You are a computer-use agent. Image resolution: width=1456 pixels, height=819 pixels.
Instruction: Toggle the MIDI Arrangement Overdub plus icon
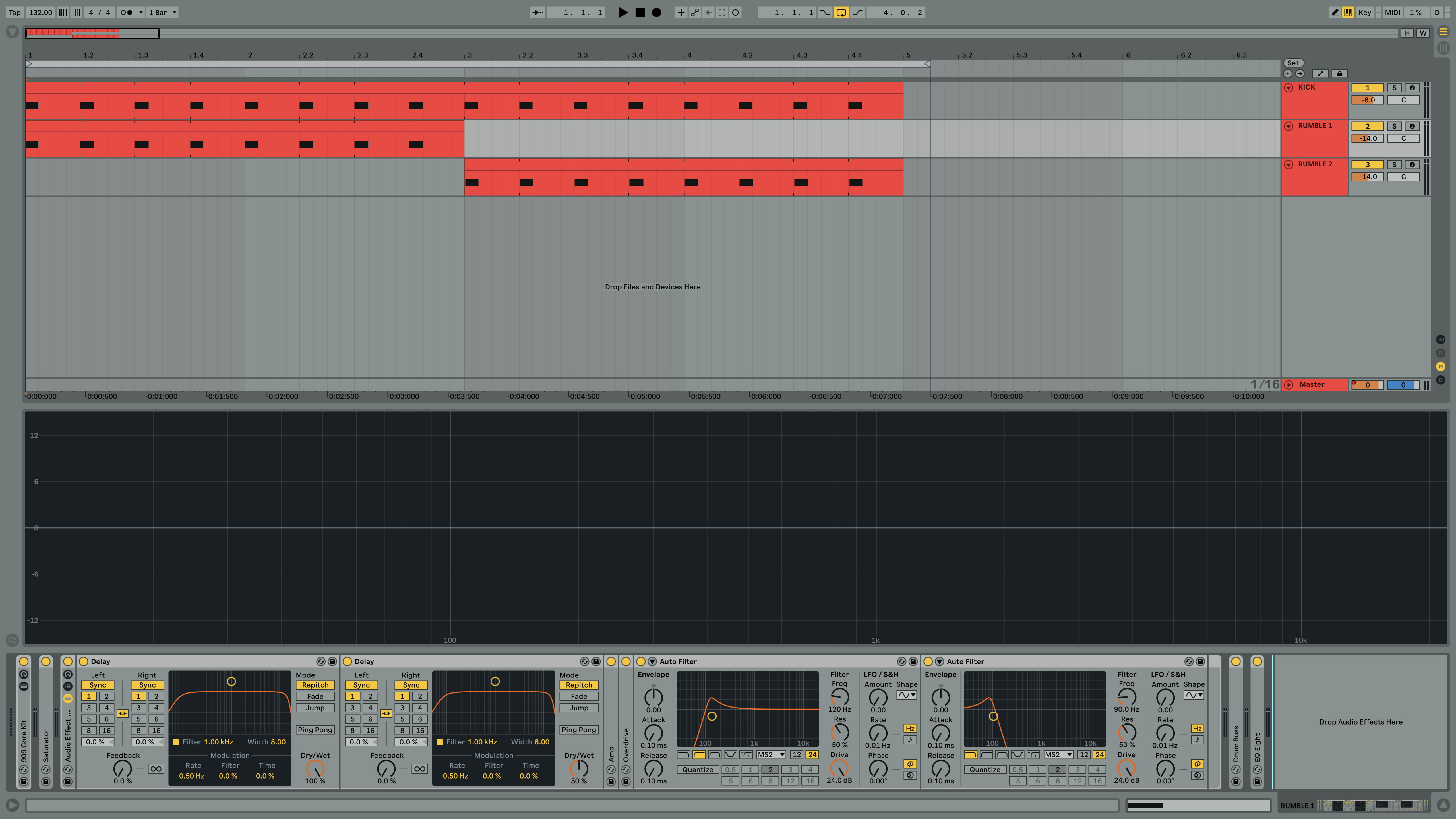pos(681,13)
